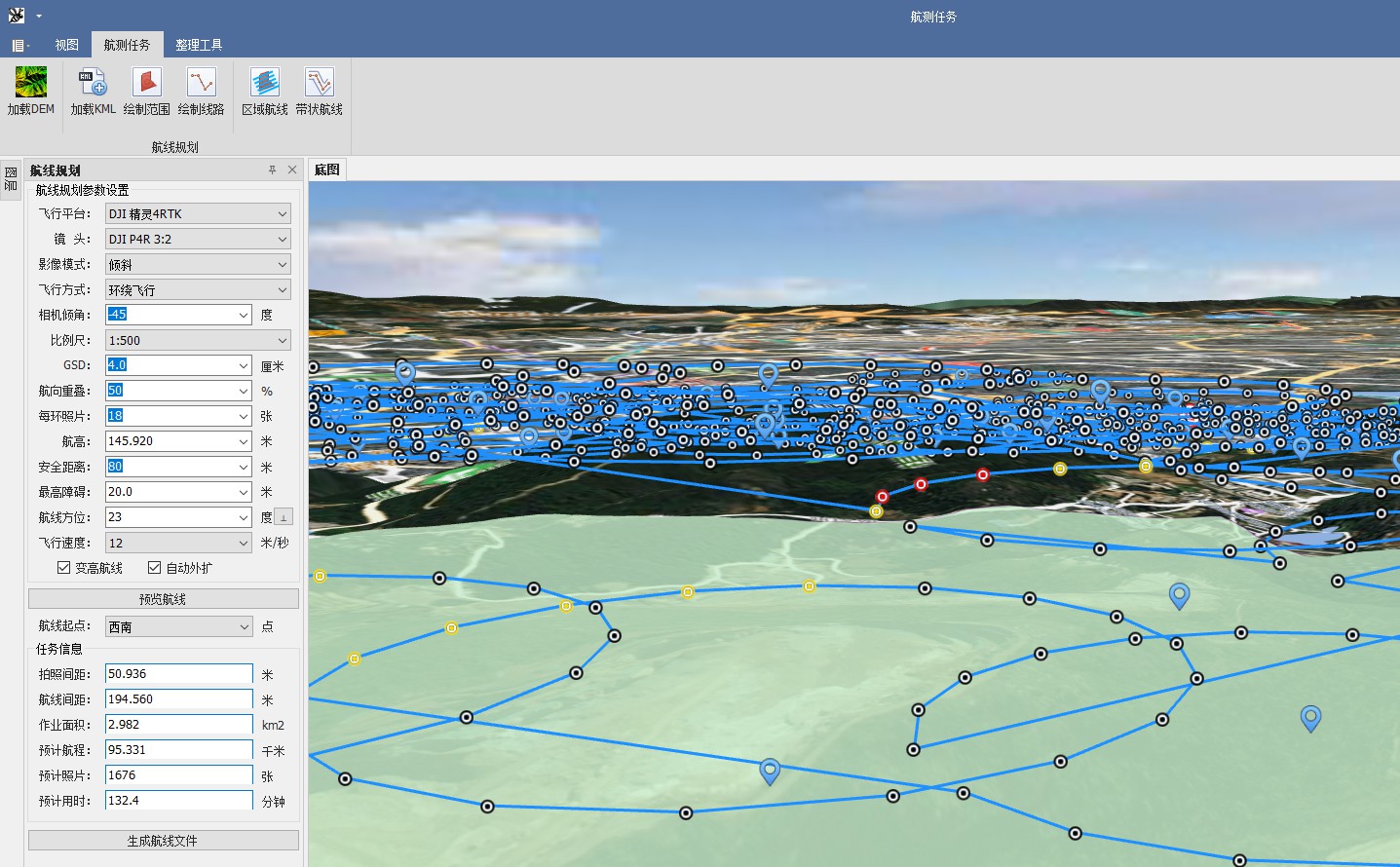Click the 生成航线文件 button
Screen dimensions: 1400x867
(x=163, y=841)
